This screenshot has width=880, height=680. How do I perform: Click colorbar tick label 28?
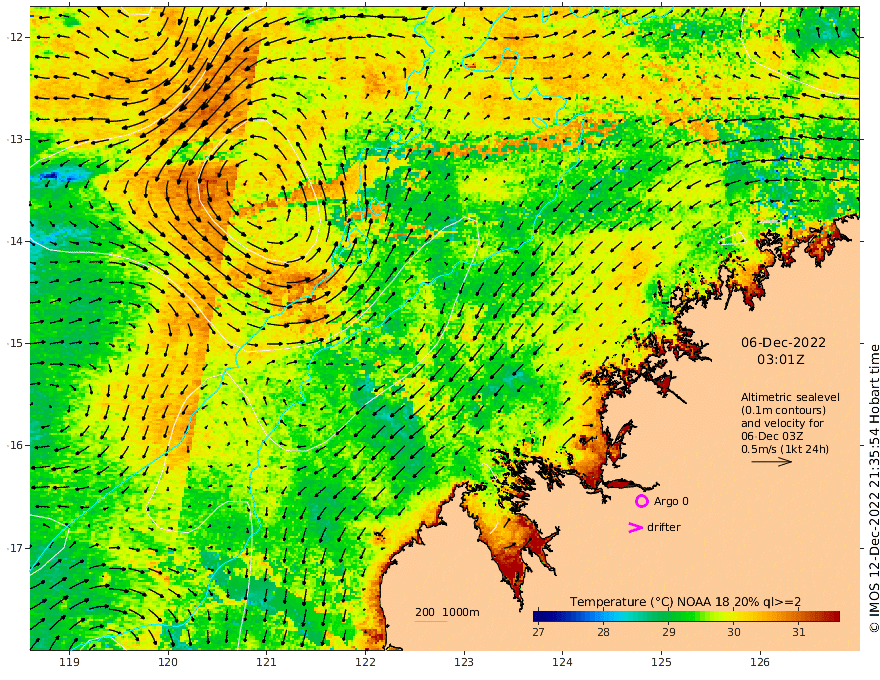603,632
